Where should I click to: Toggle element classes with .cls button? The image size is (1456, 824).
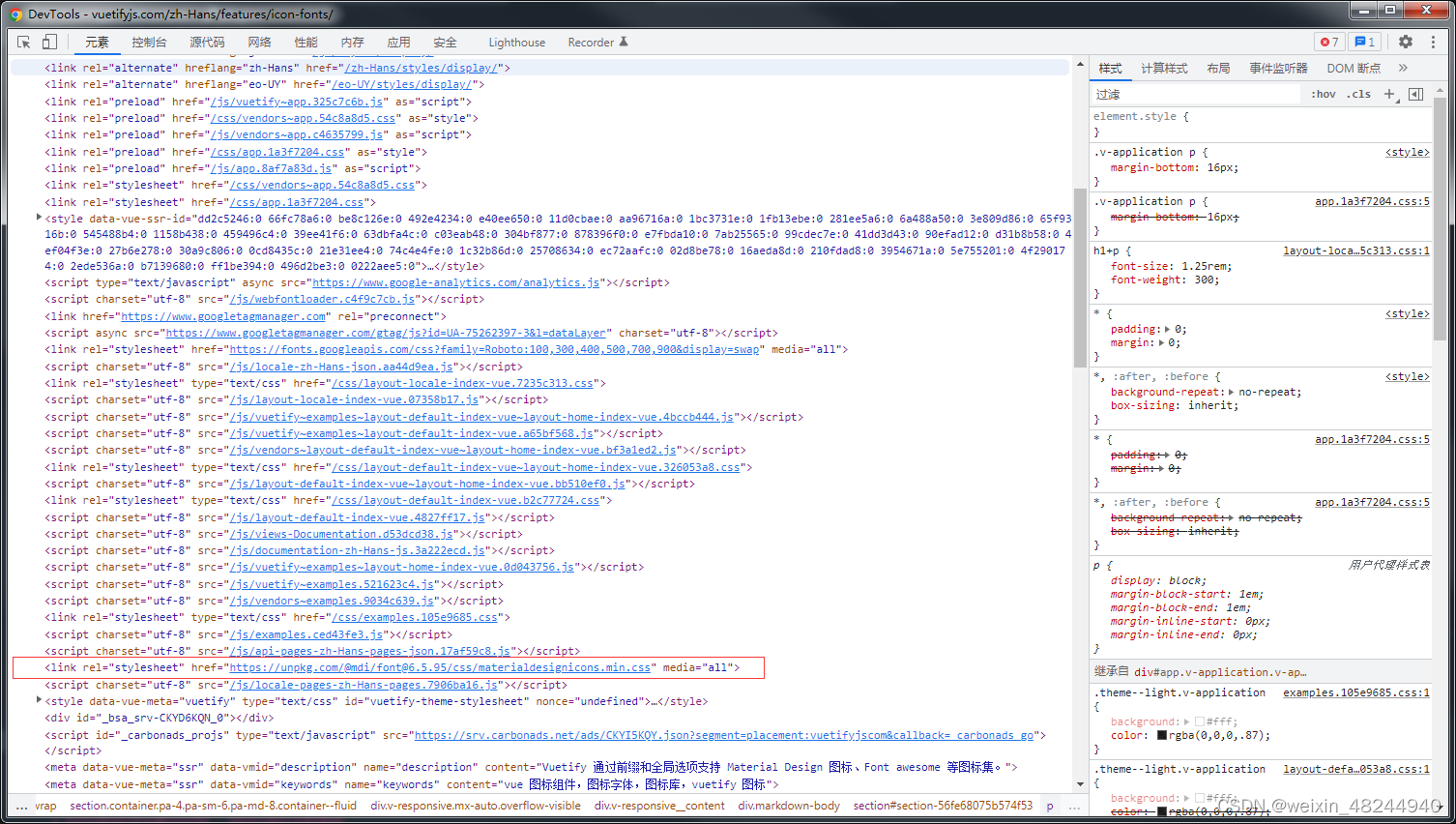point(1357,94)
